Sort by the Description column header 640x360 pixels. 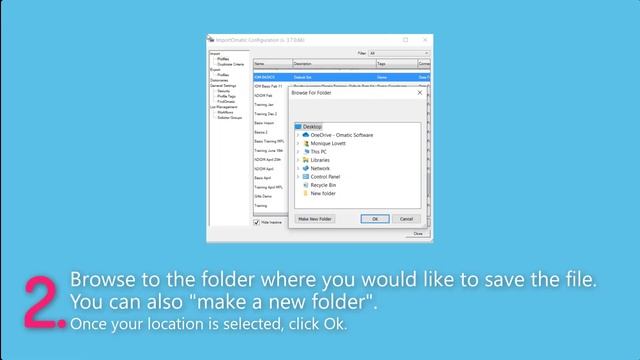coord(334,64)
